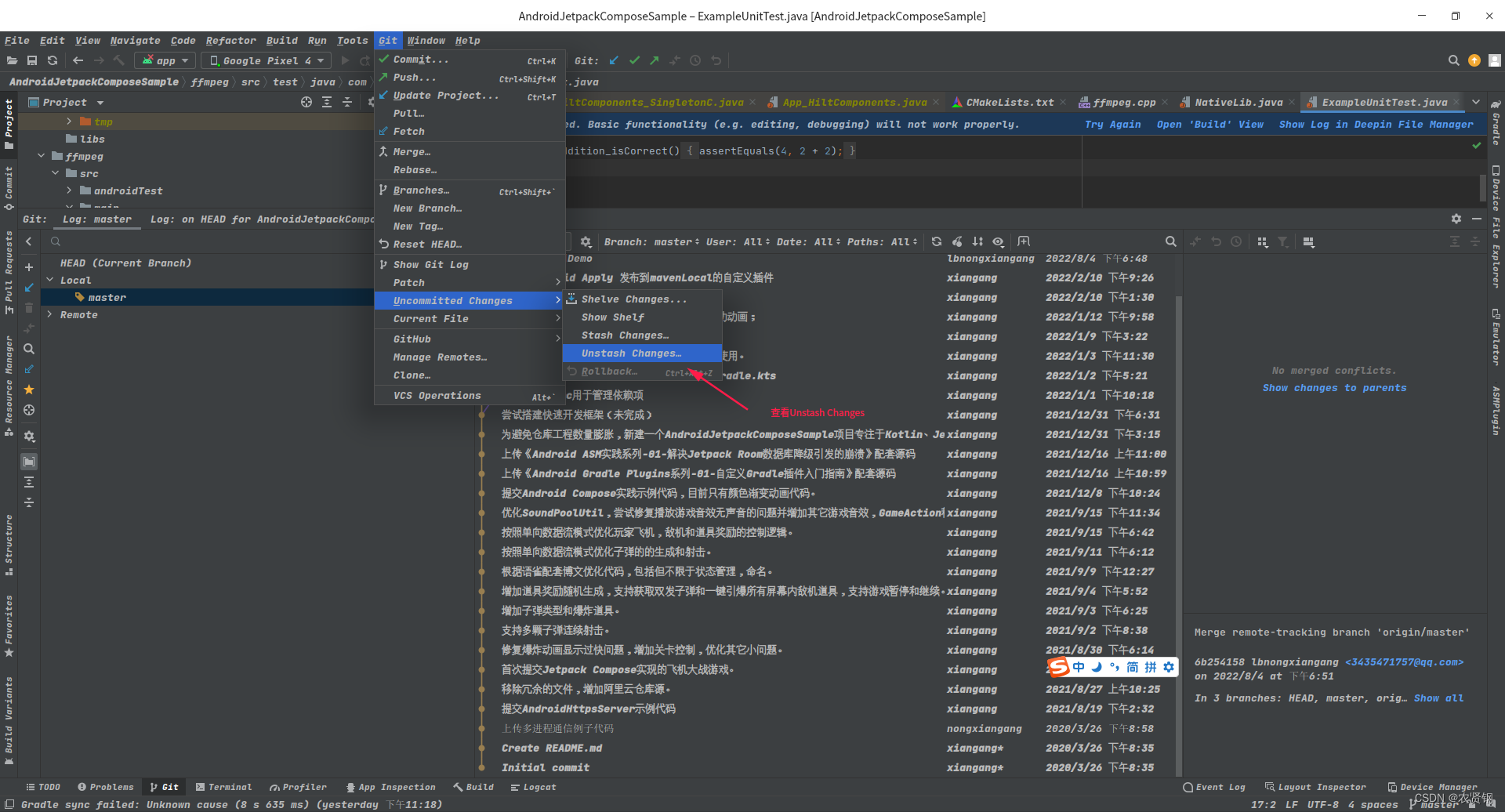Open User: All filter dropdown
The image size is (1505, 812).
[x=737, y=241]
